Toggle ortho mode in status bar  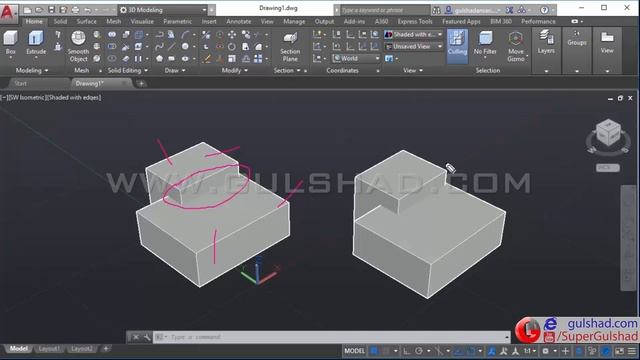pos(407,351)
